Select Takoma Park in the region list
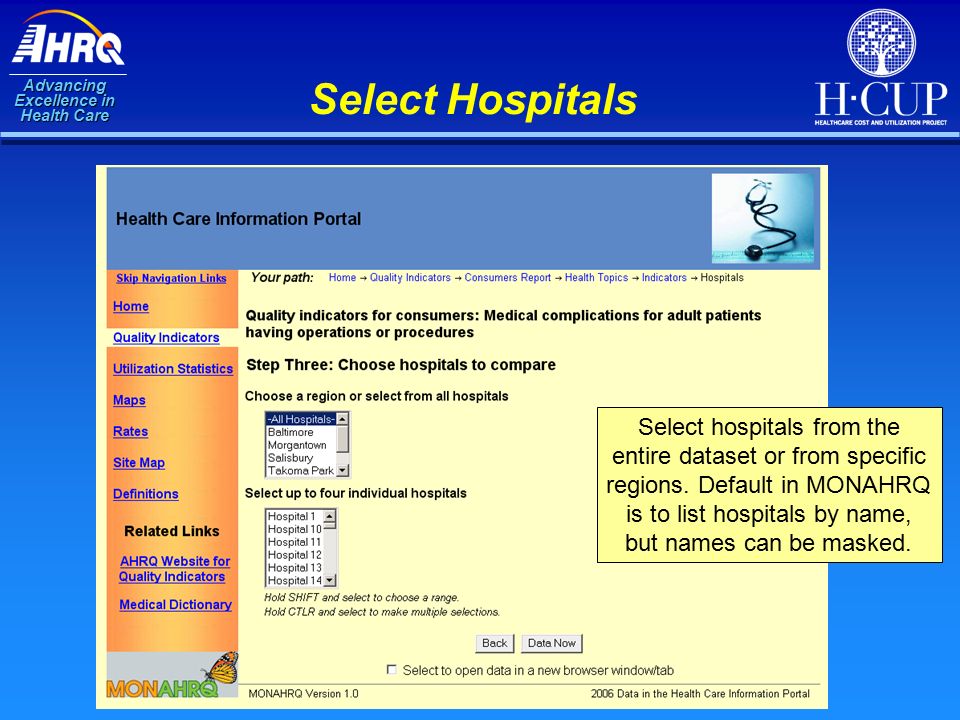 tap(301, 471)
